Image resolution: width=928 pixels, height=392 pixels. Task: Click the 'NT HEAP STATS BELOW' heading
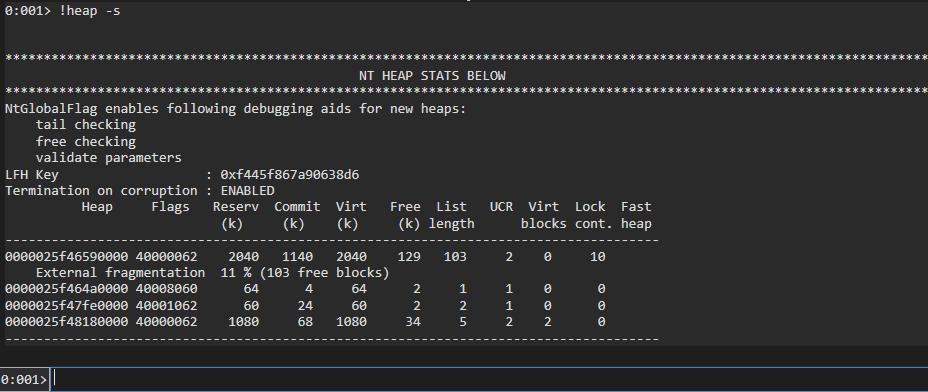[432, 76]
